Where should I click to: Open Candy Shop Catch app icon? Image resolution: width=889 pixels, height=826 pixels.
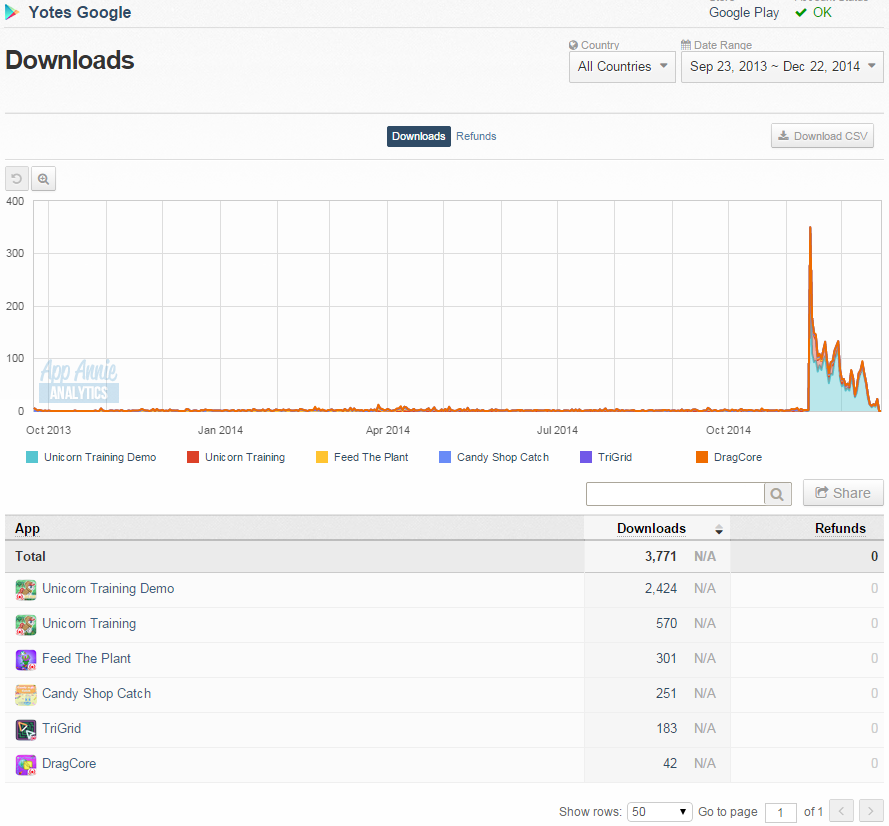pos(26,694)
